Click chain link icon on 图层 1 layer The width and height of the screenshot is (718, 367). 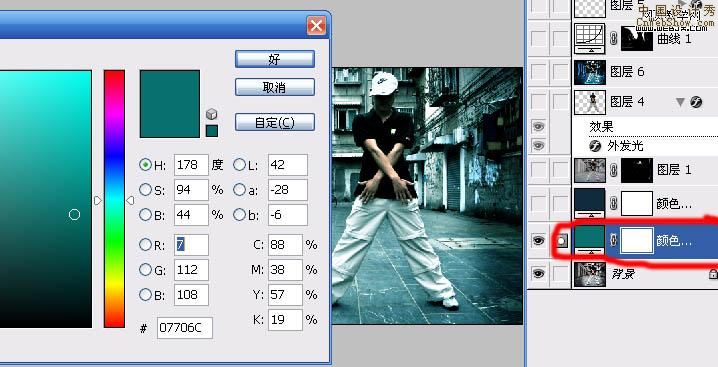point(614,170)
